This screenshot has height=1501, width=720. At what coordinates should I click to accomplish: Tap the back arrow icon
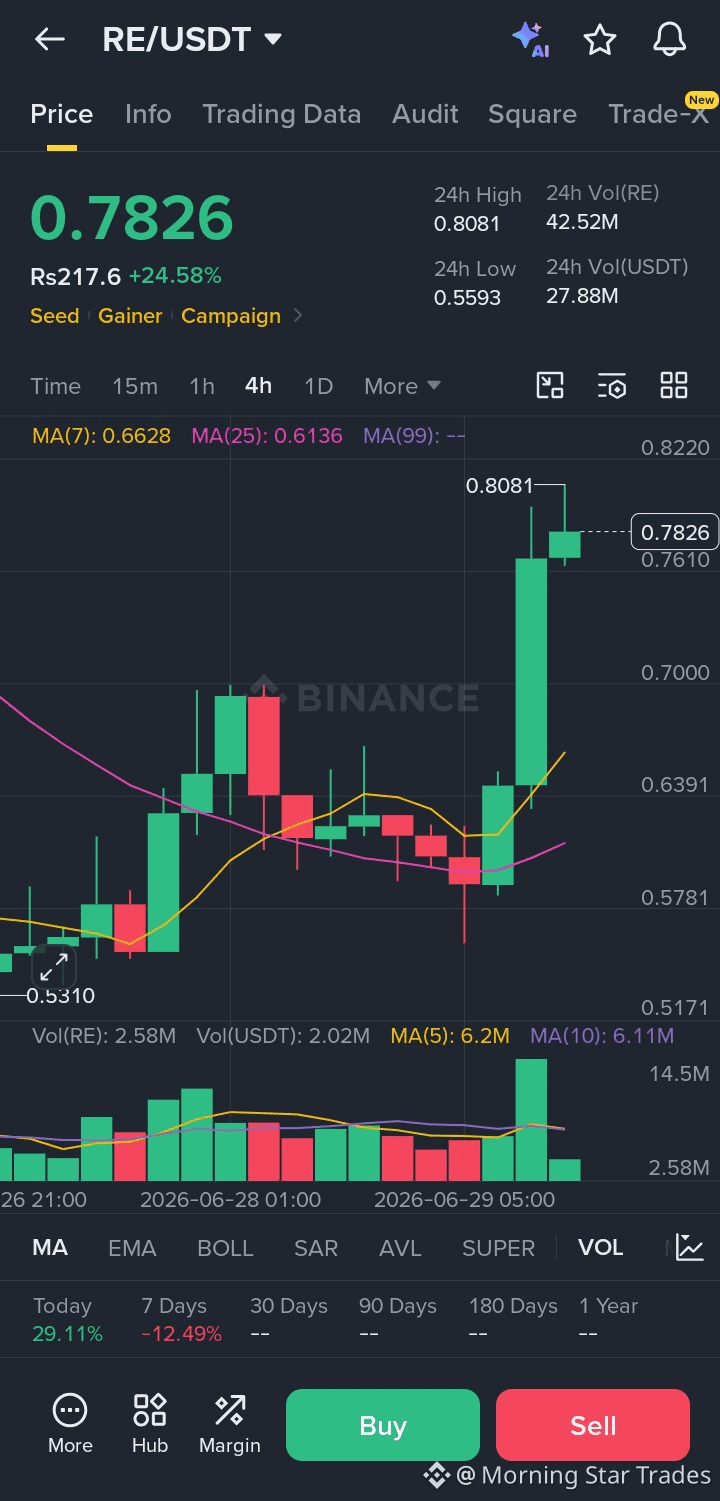coord(49,39)
